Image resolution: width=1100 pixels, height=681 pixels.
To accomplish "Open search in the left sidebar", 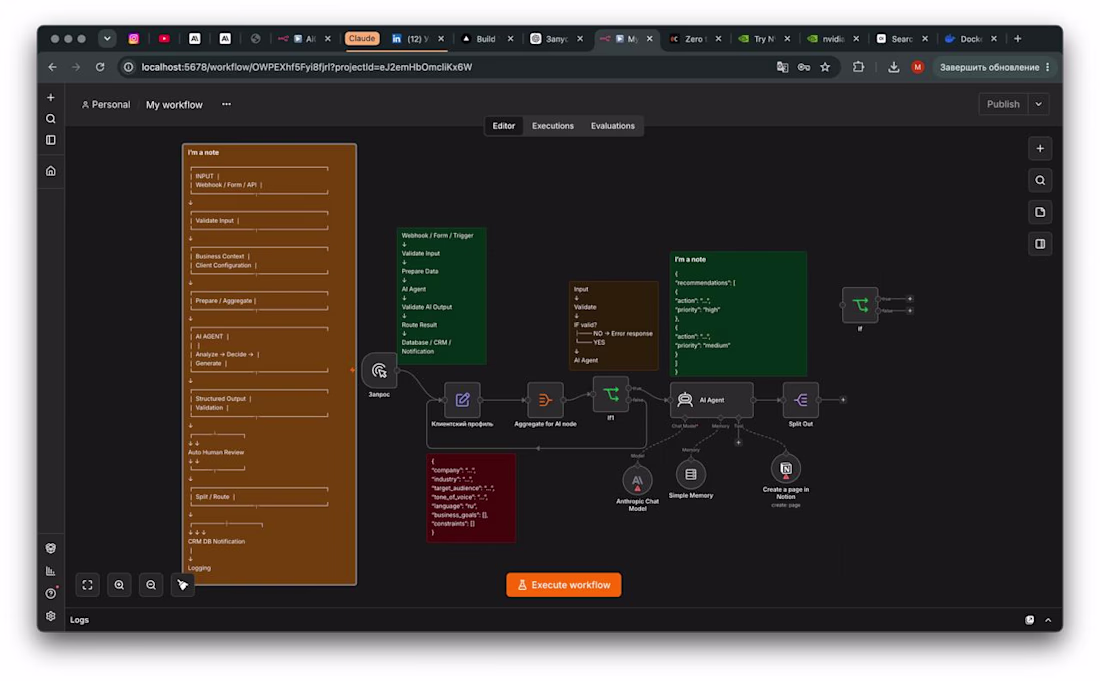I will pos(51,119).
